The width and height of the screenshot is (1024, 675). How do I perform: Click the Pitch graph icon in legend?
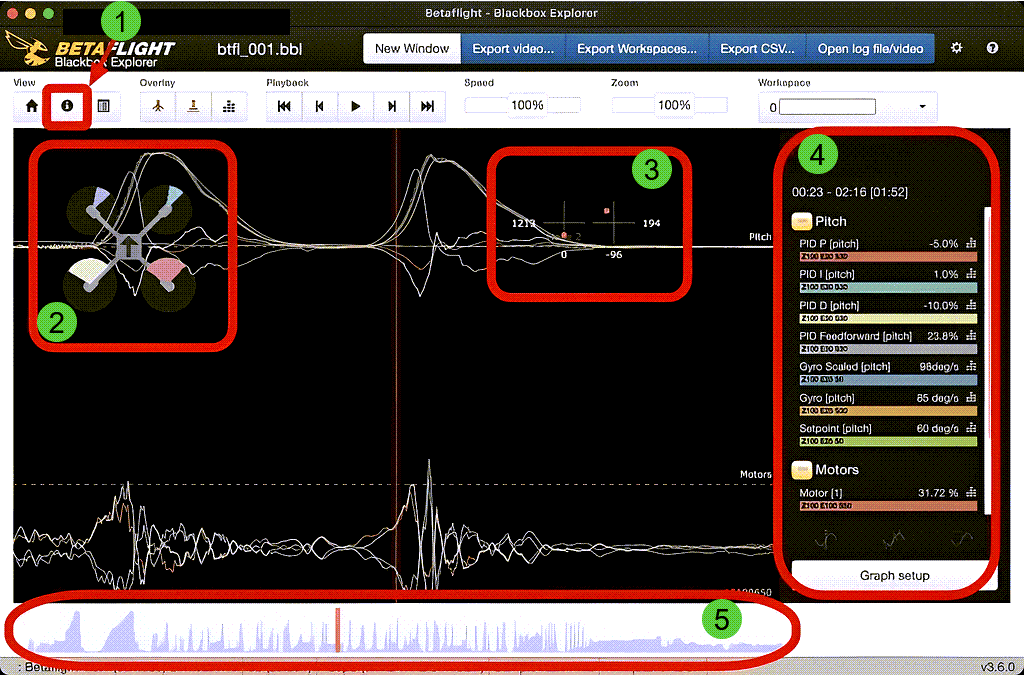pos(801,221)
